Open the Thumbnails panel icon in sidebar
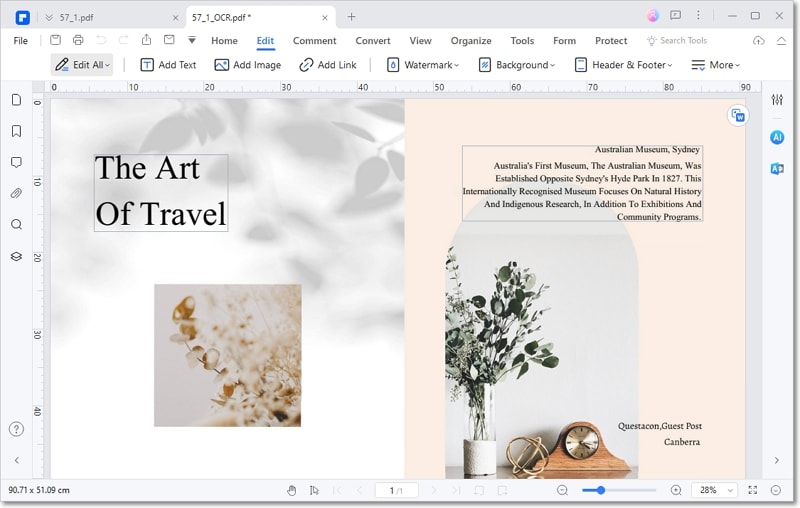 [x=16, y=99]
